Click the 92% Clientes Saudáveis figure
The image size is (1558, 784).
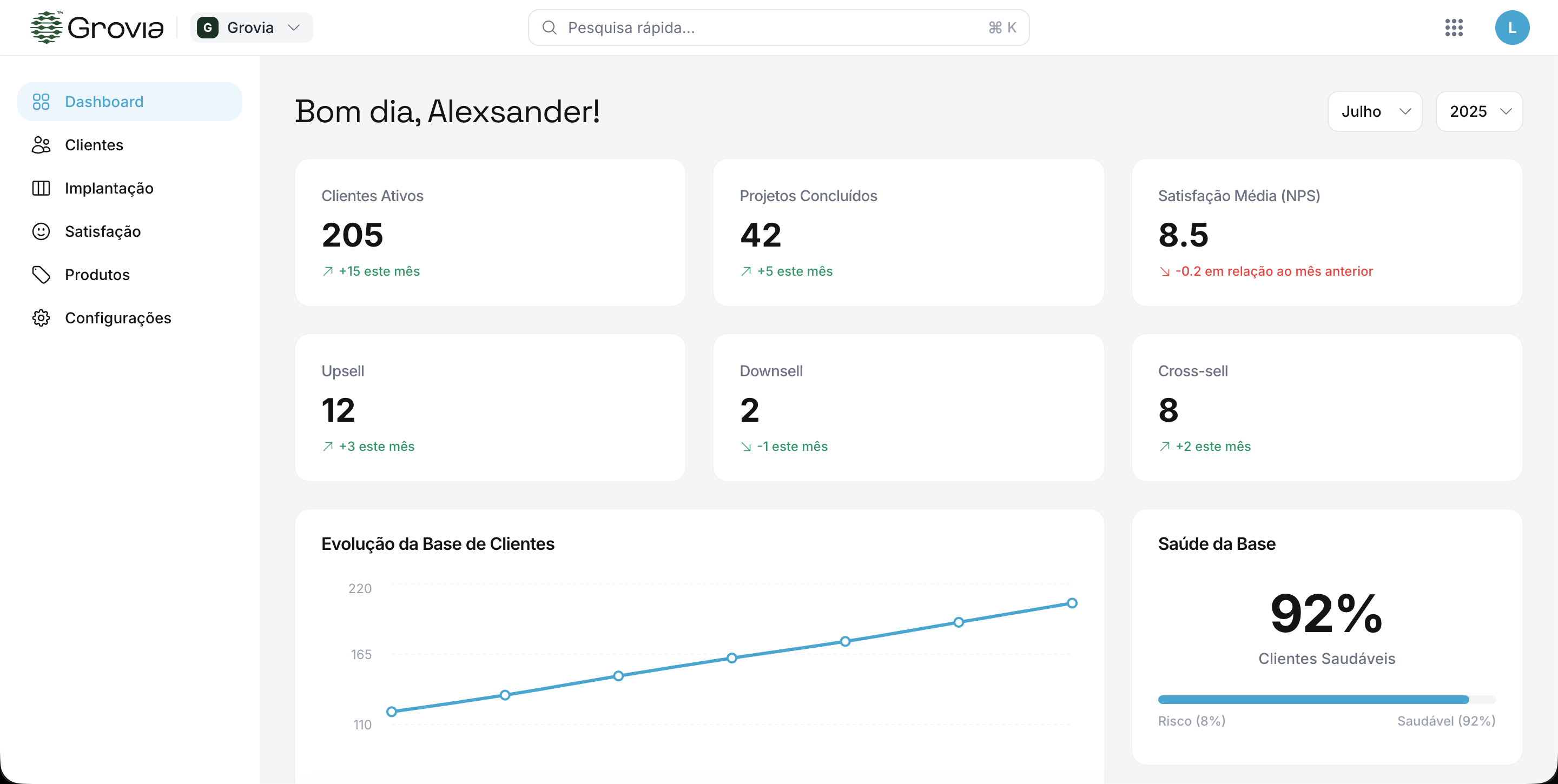(x=1326, y=614)
